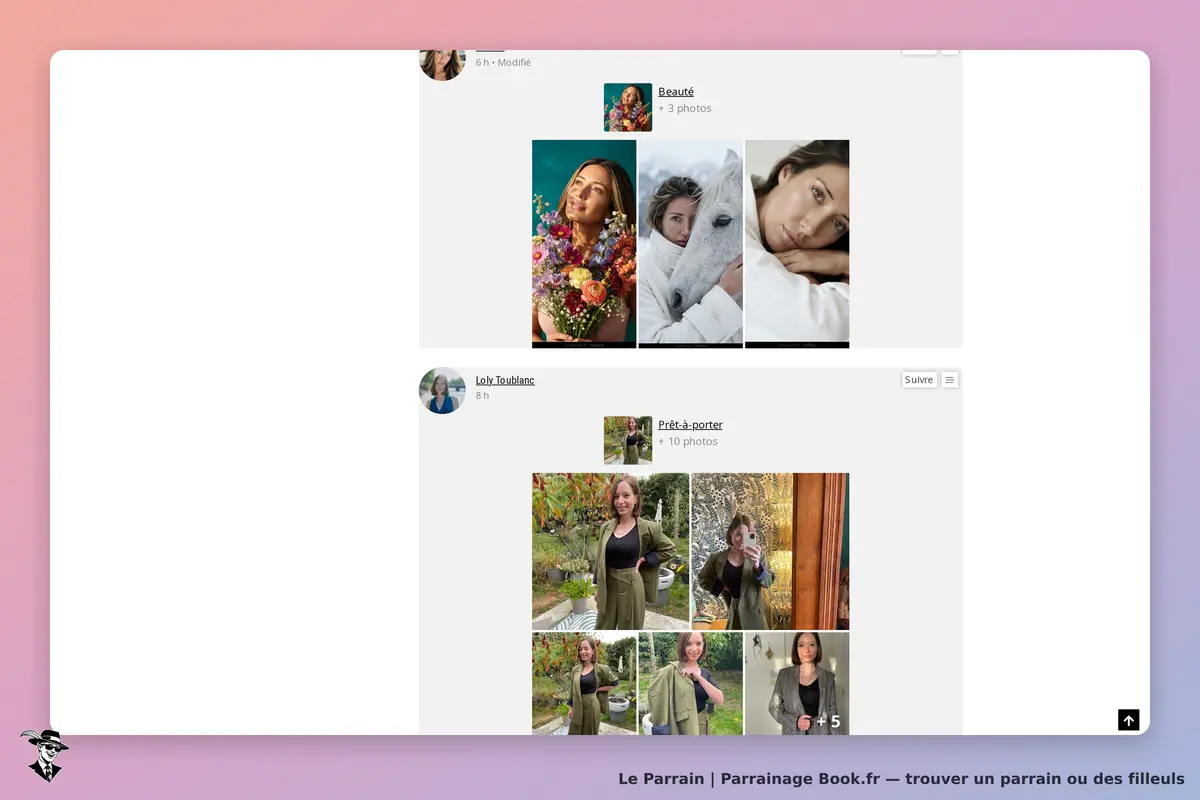Open bottom-row photo of open green jacket
The image size is (1200, 800).
pos(691,683)
